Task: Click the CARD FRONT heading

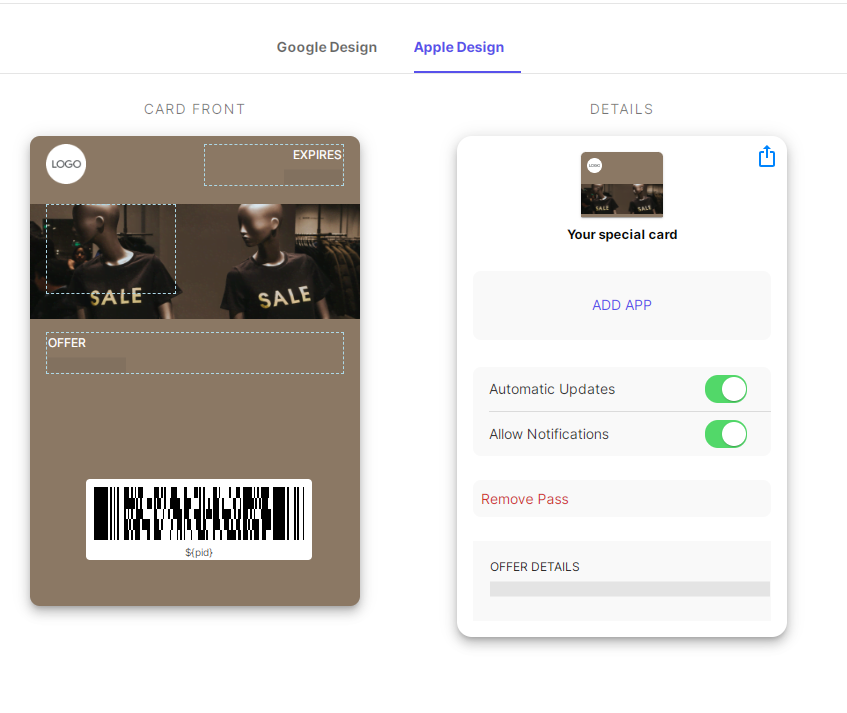Action: click(194, 109)
